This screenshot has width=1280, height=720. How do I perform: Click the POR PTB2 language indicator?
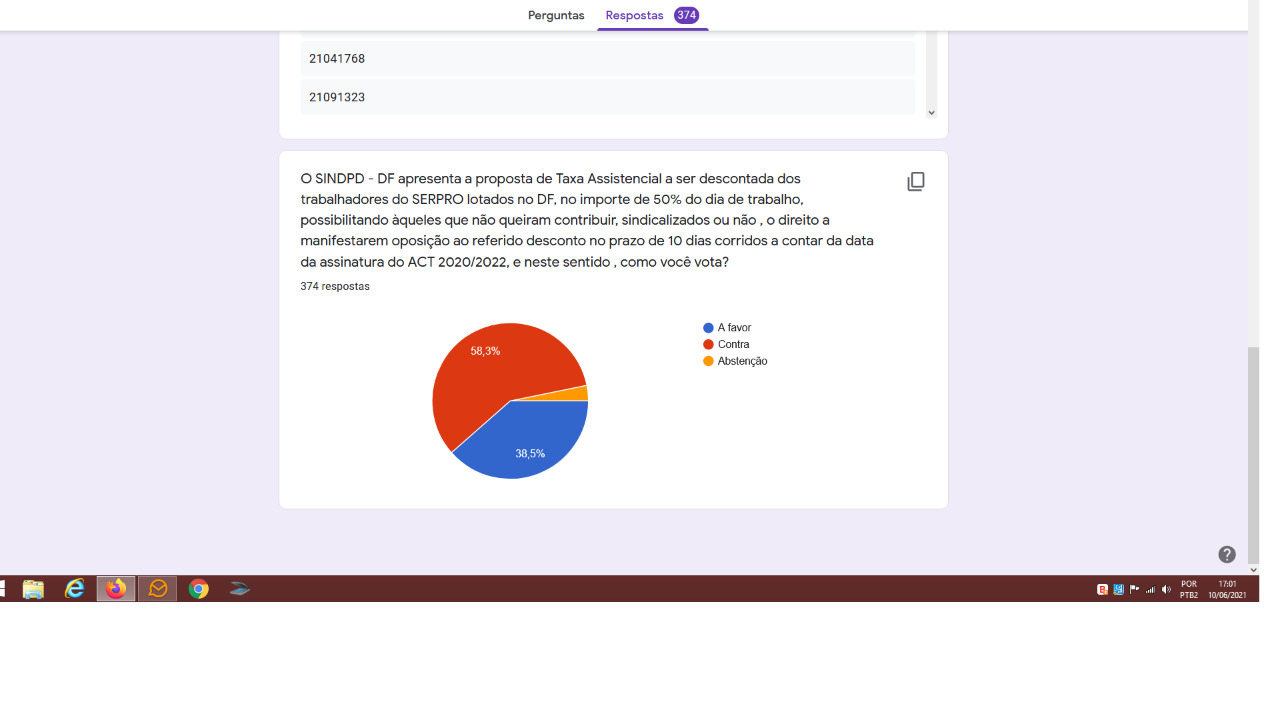(1189, 590)
